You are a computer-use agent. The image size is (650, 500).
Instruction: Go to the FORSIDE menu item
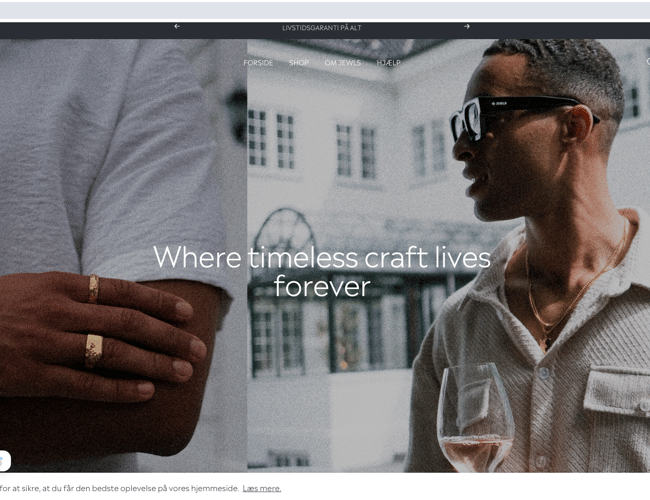pyautogui.click(x=258, y=63)
